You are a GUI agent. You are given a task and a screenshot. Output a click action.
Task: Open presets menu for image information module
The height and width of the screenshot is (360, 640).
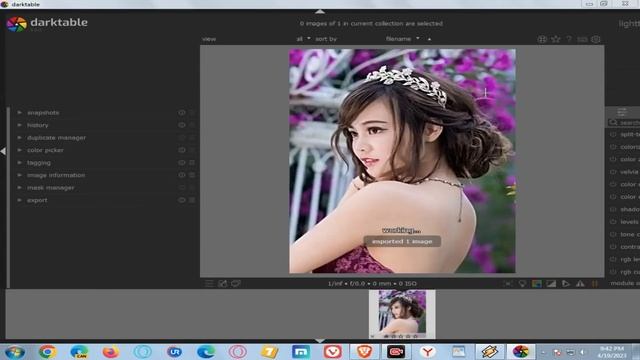pyautogui.click(x=192, y=175)
